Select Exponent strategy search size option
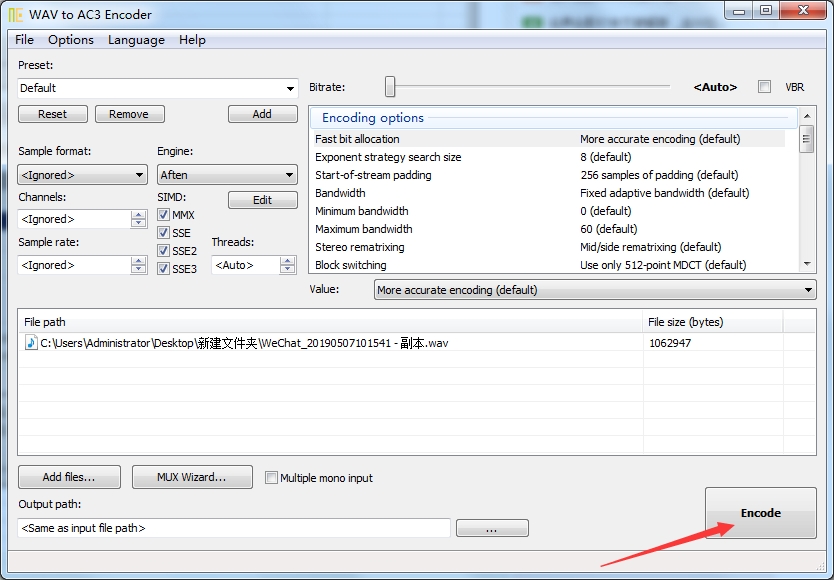This screenshot has width=834, height=580. point(549,157)
